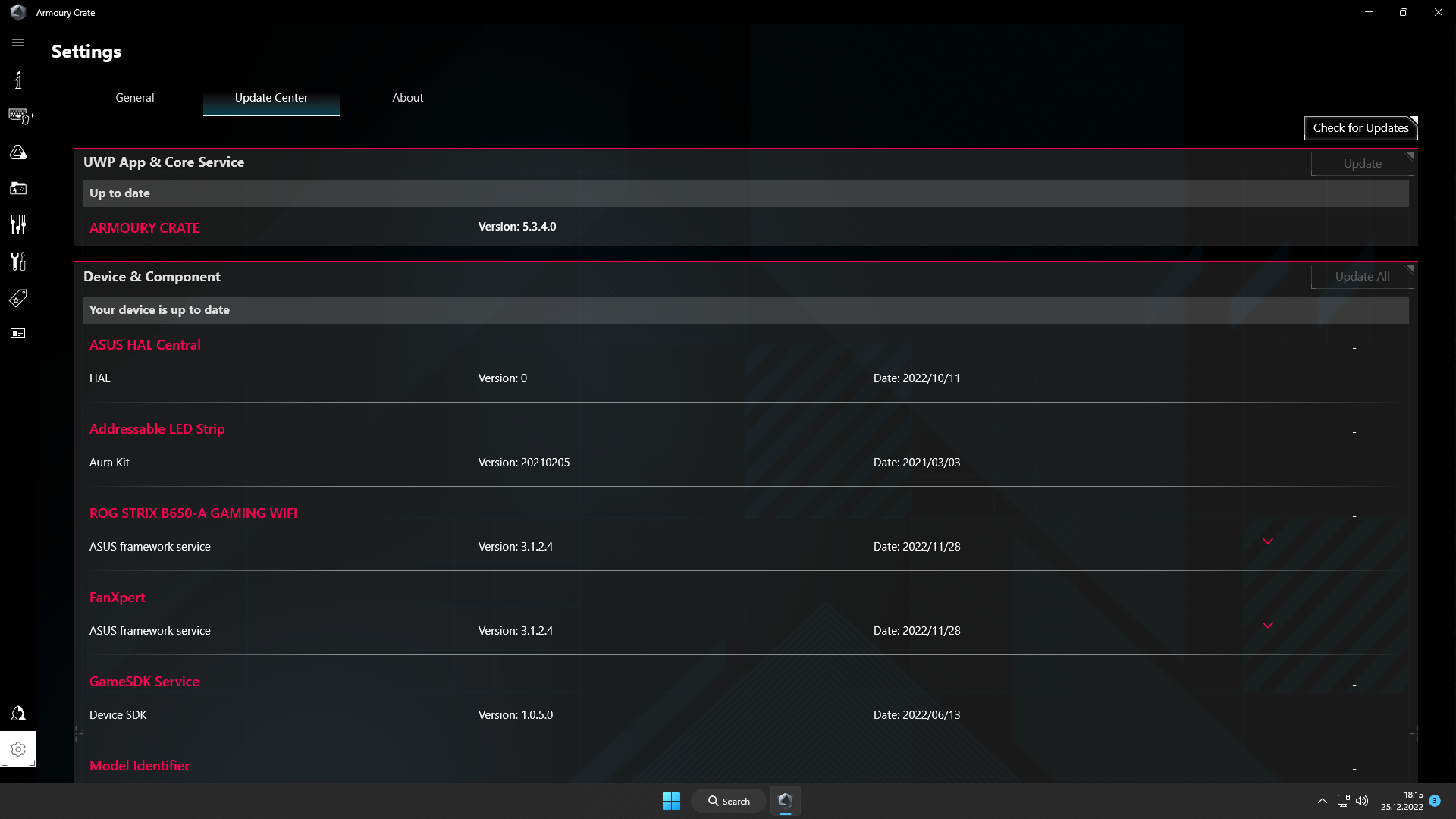Expand the FanXpert update details
This screenshot has width=1456, height=819.
[1267, 625]
